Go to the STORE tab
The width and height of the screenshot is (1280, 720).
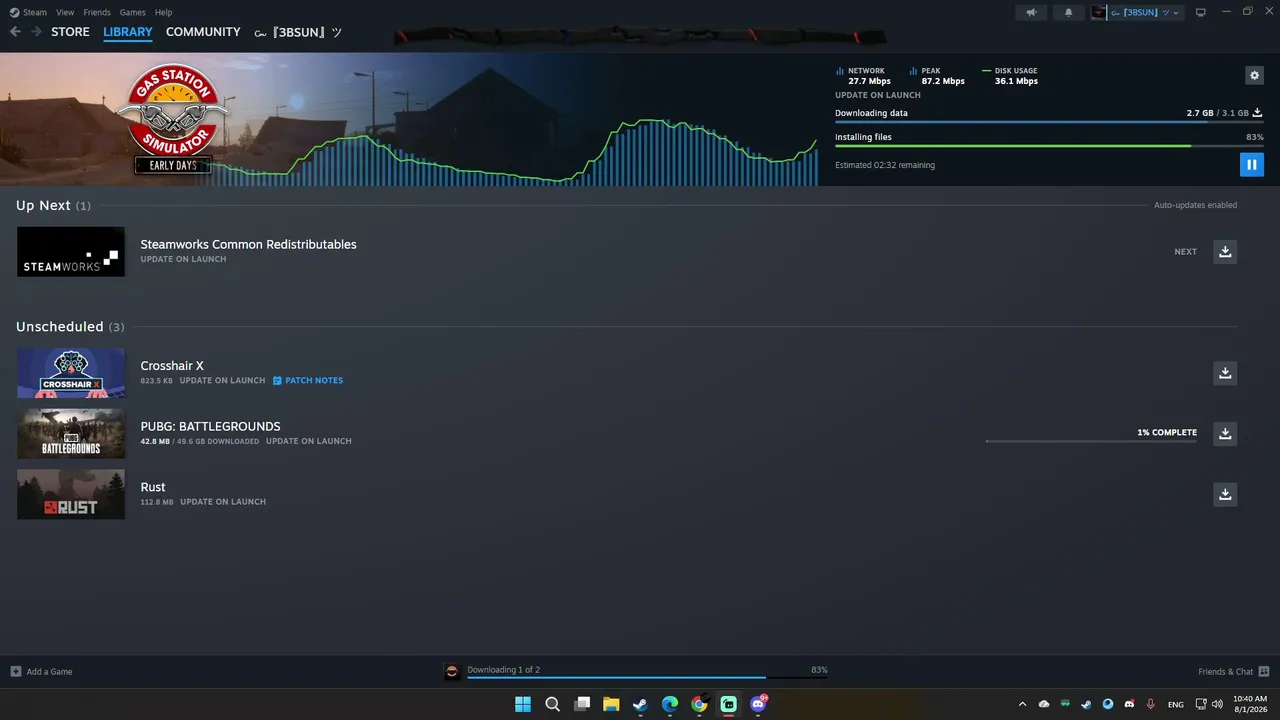tap(70, 32)
